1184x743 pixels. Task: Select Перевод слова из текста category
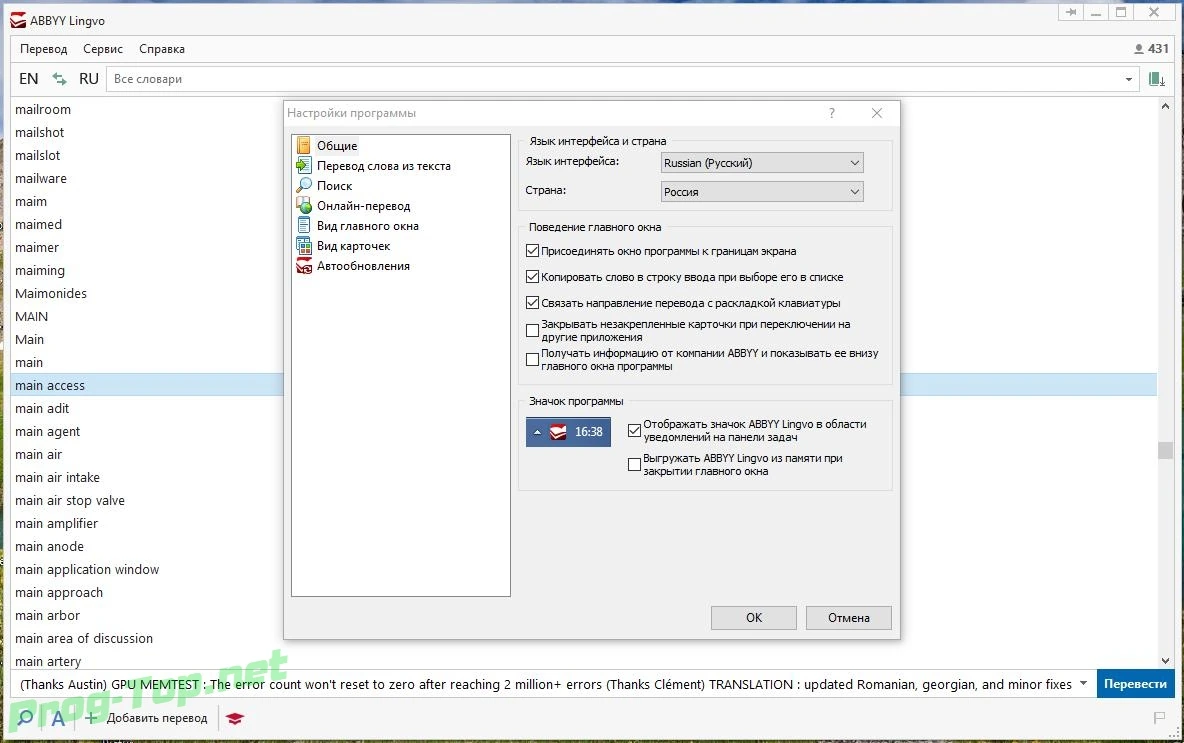pyautogui.click(x=384, y=166)
